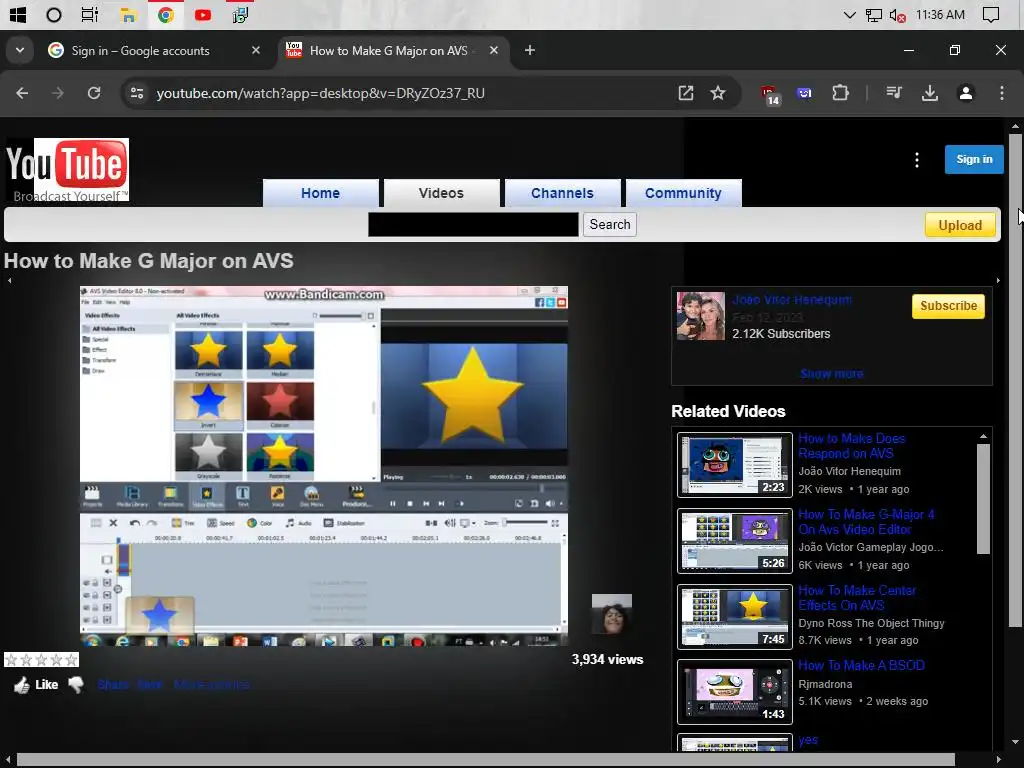Click the yellow Upload button

(960, 225)
